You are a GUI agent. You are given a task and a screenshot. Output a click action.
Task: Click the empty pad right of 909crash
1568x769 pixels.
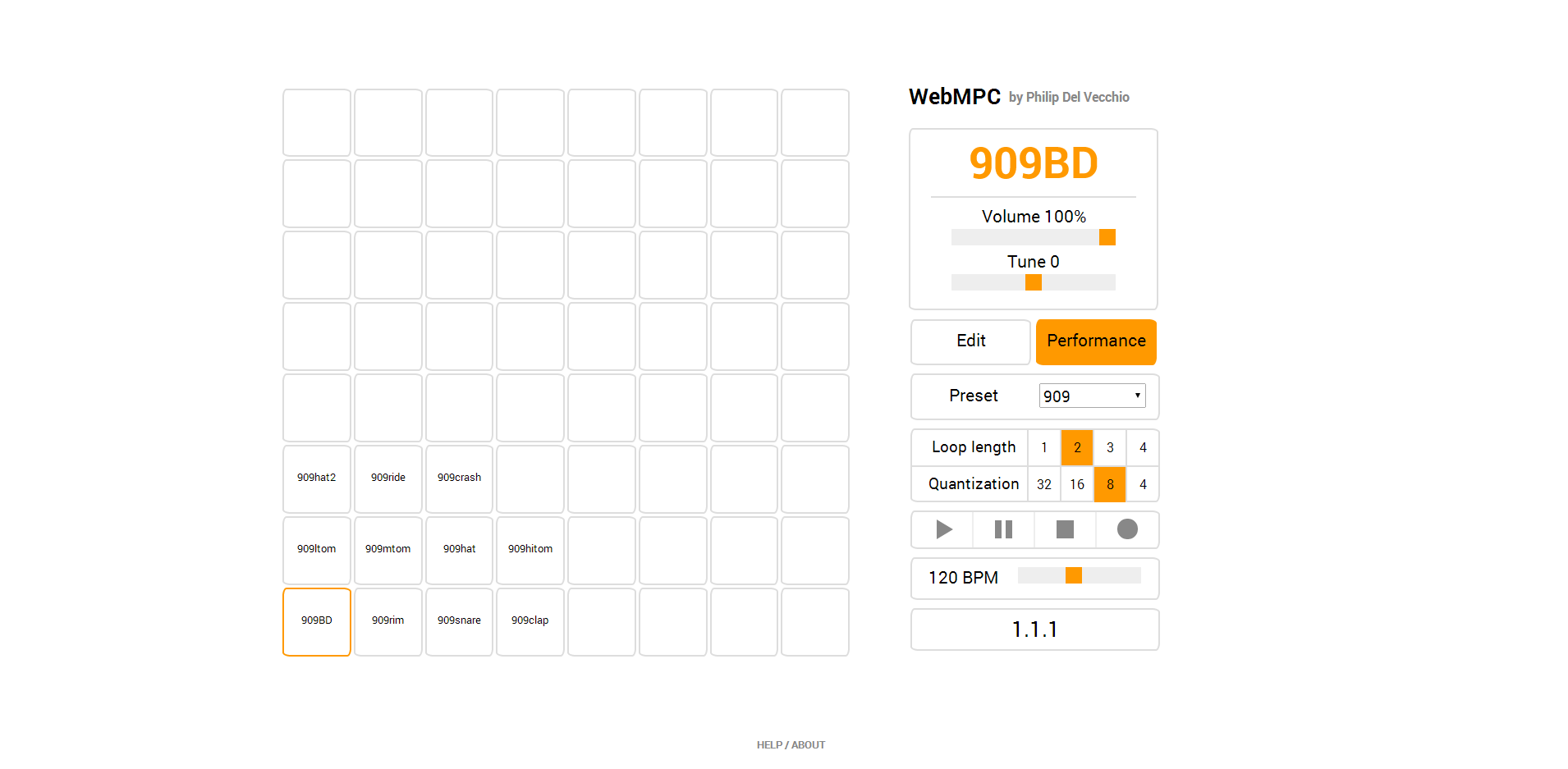530,478
